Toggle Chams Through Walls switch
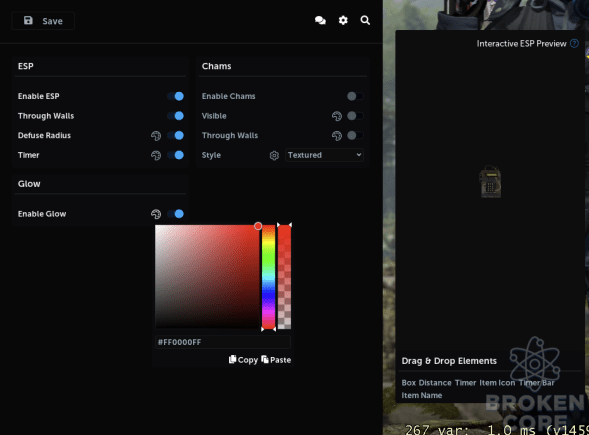This screenshot has height=435, width=589. [355, 135]
